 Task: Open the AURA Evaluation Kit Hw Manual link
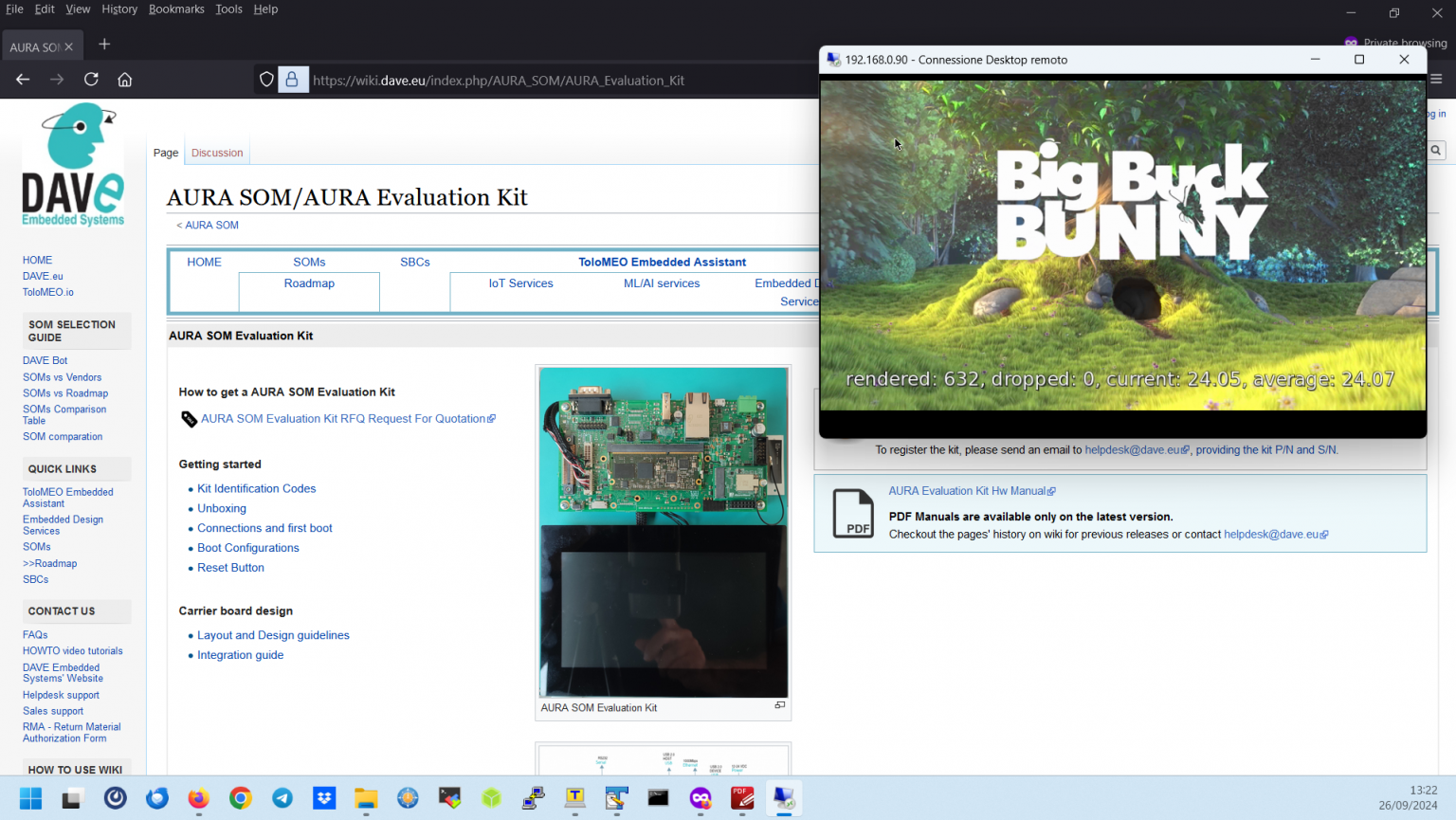point(967,491)
